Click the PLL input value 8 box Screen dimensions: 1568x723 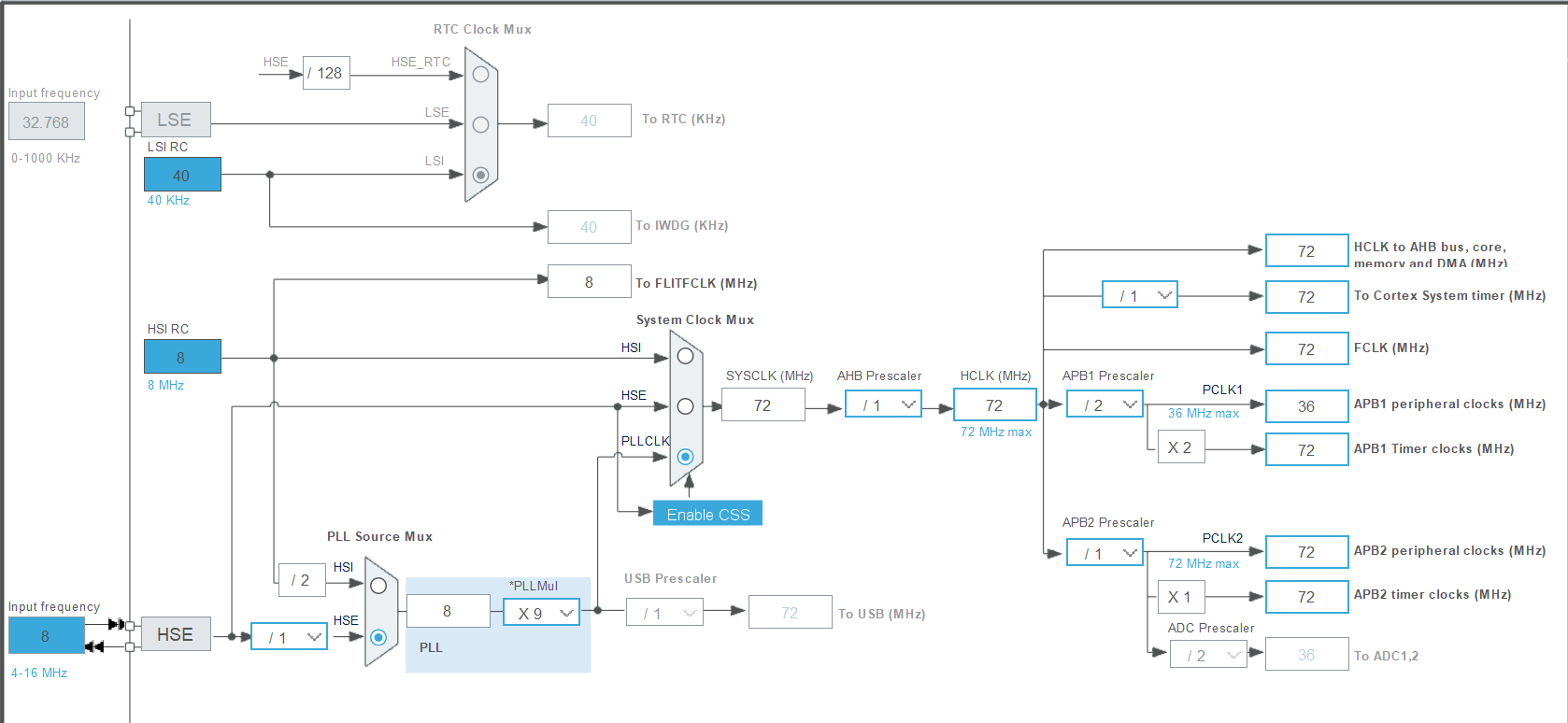[448, 611]
